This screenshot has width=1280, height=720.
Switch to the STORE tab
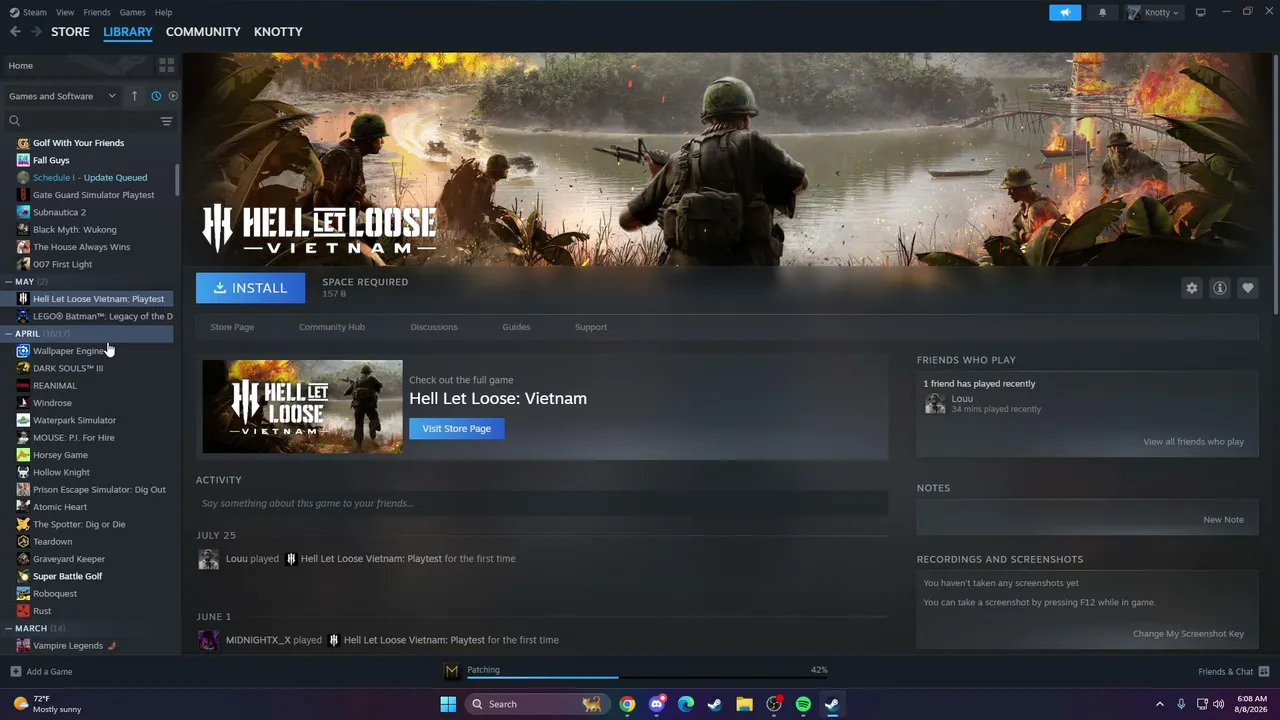[70, 32]
